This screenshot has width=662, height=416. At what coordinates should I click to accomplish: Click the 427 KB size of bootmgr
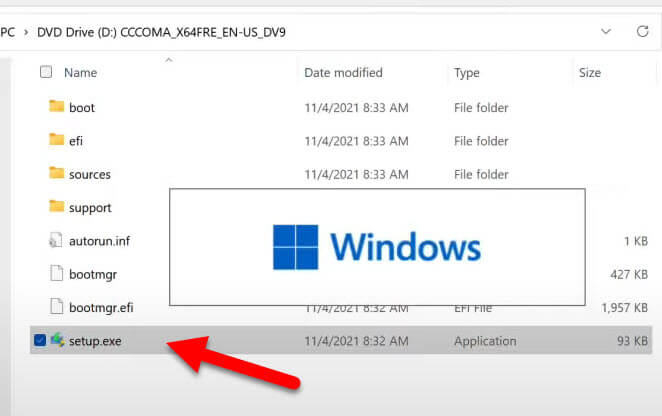pos(629,275)
